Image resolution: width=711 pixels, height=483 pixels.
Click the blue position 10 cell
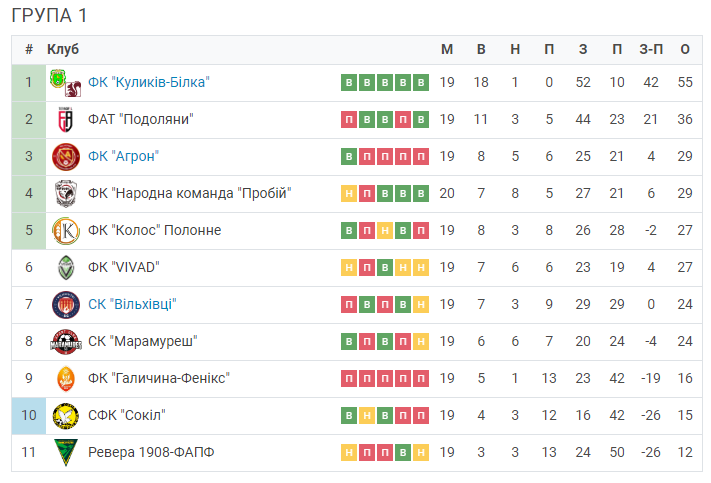[x=29, y=416]
